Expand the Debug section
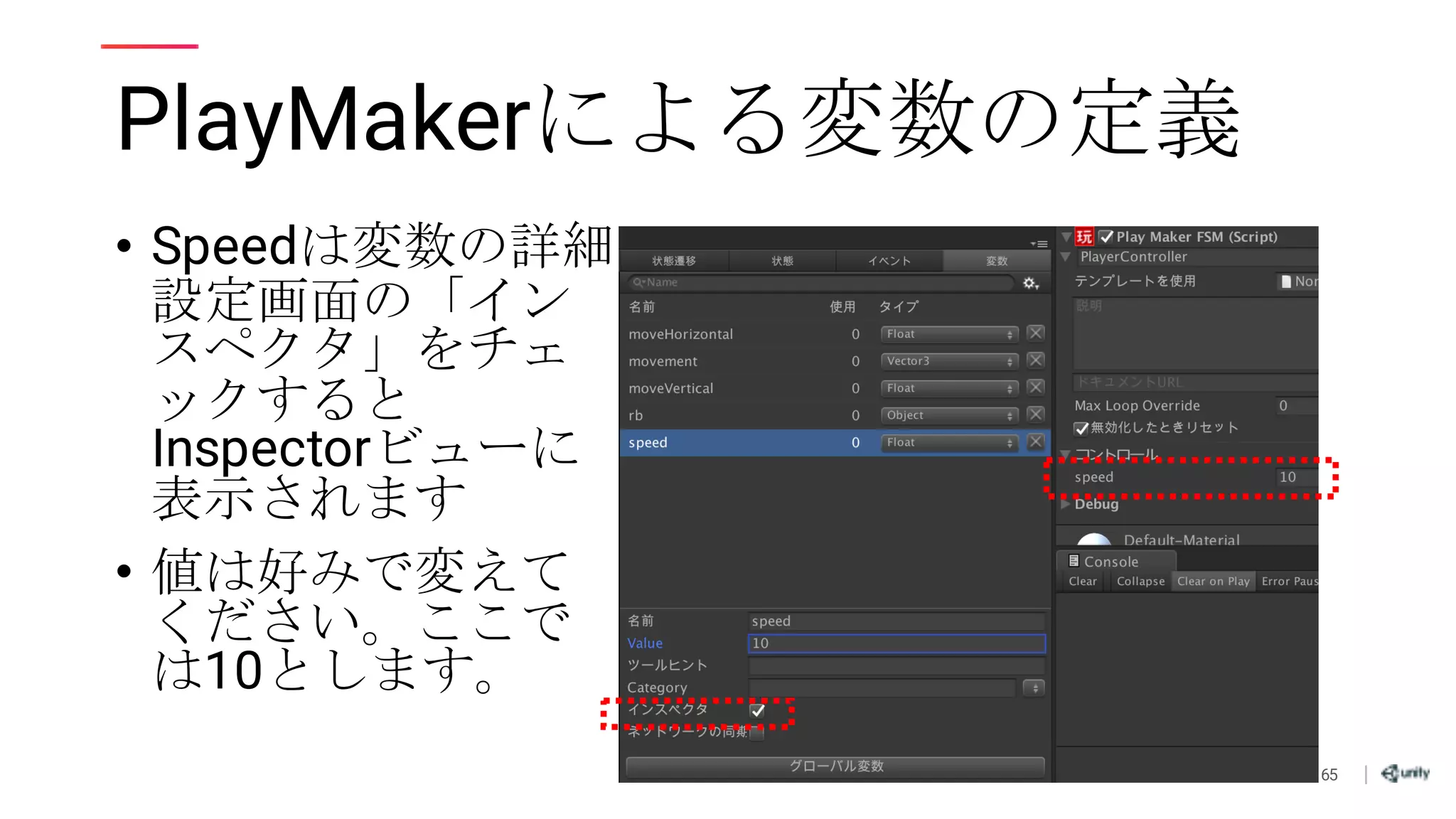Viewport: 1456px width, 819px height. tap(1066, 504)
